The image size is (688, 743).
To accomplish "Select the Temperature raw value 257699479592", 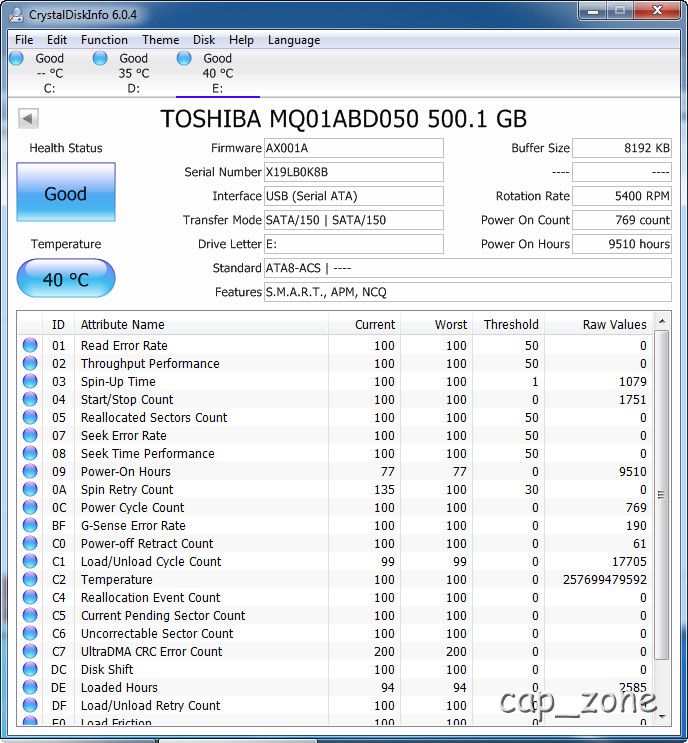I will [x=605, y=580].
